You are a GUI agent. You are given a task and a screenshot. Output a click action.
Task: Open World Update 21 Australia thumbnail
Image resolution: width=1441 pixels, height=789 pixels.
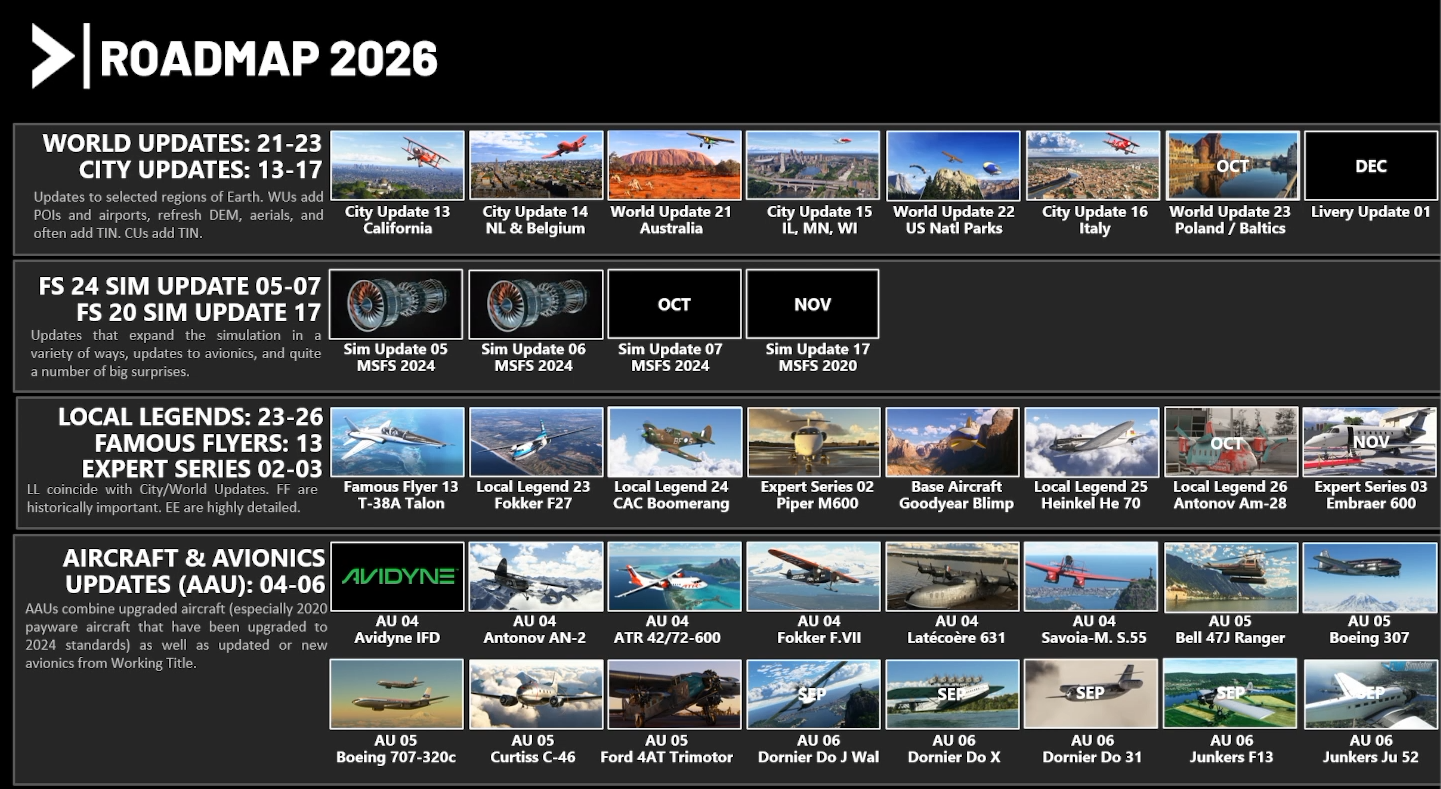[674, 165]
